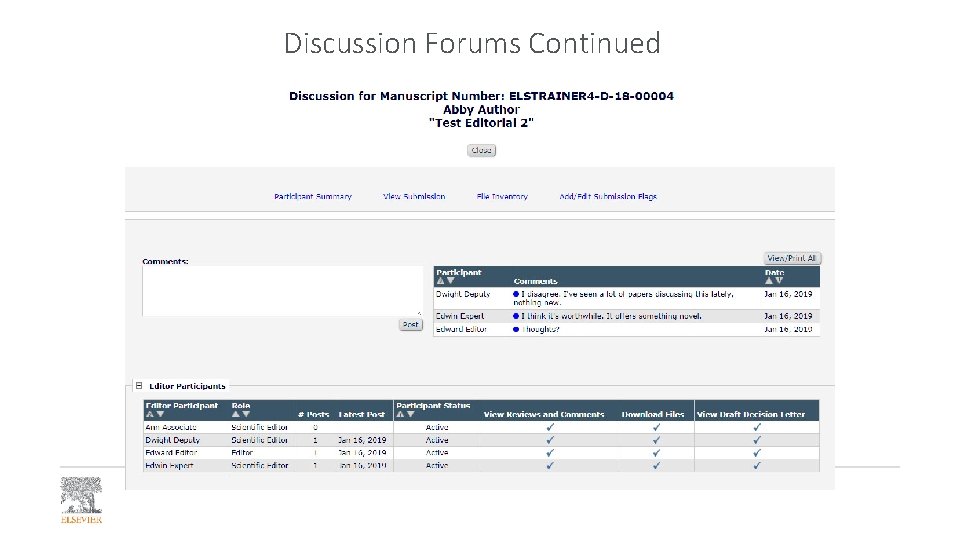Click blue dot beside Edwin Expert's comment
This screenshot has width=960, height=540.
click(x=516, y=316)
